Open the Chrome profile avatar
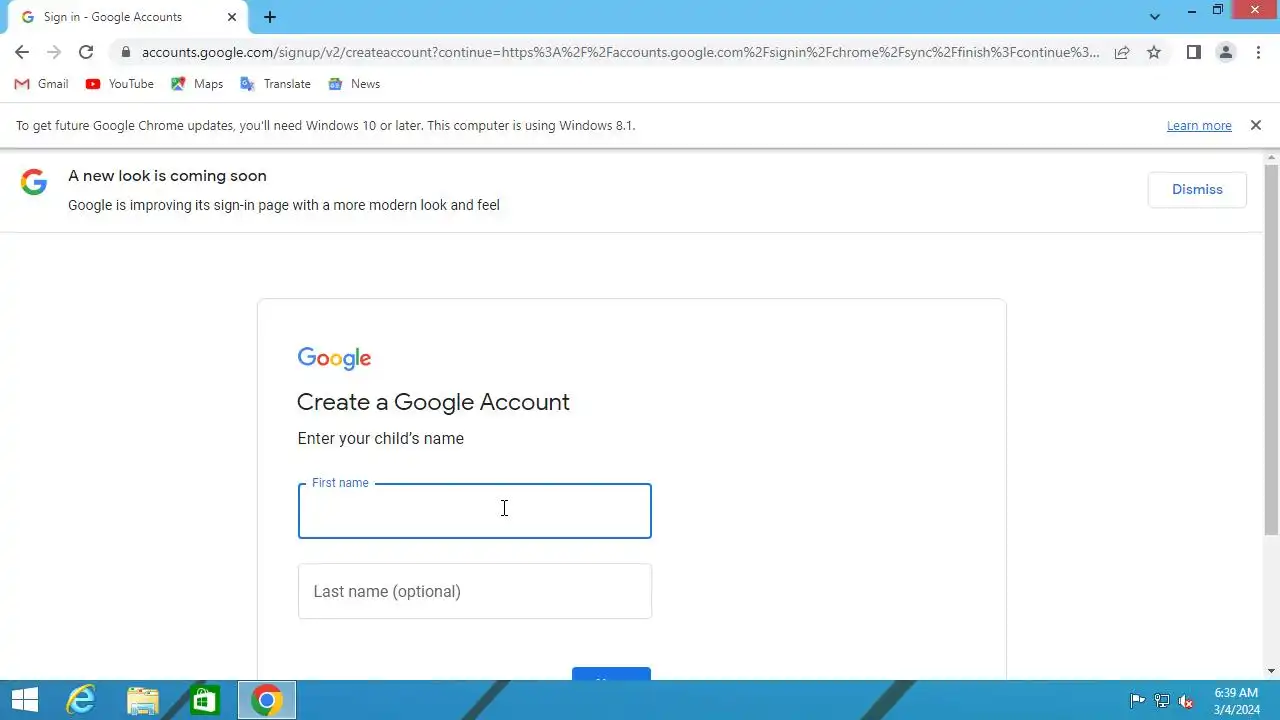This screenshot has width=1280, height=720. tap(1226, 52)
